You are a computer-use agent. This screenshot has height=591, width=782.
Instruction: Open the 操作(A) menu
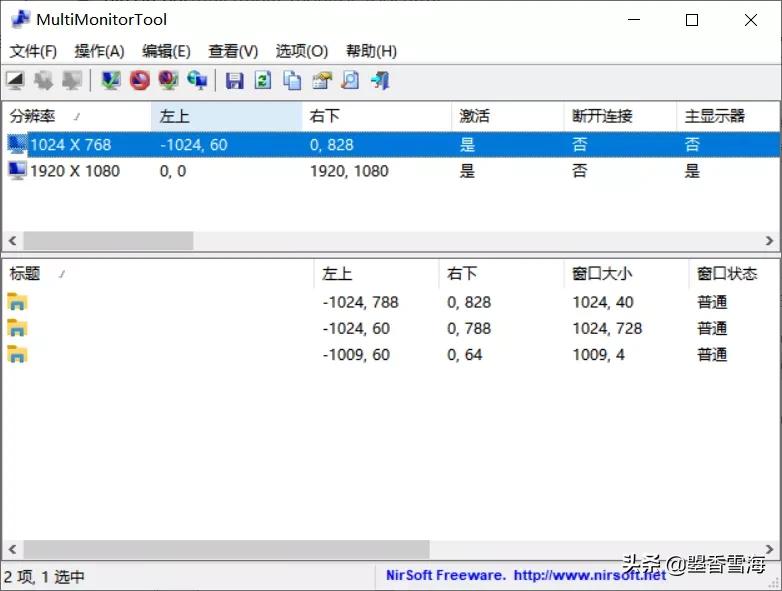click(x=99, y=51)
